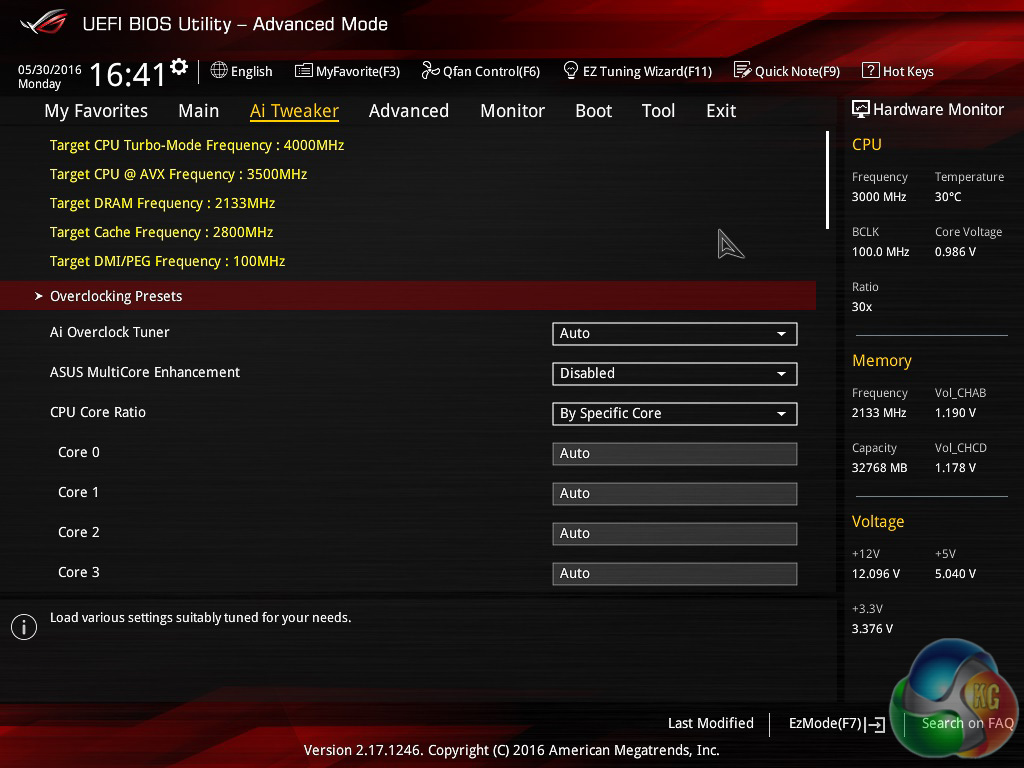The width and height of the screenshot is (1024, 768).
Task: Click the Core 0 ratio field
Action: 675,454
